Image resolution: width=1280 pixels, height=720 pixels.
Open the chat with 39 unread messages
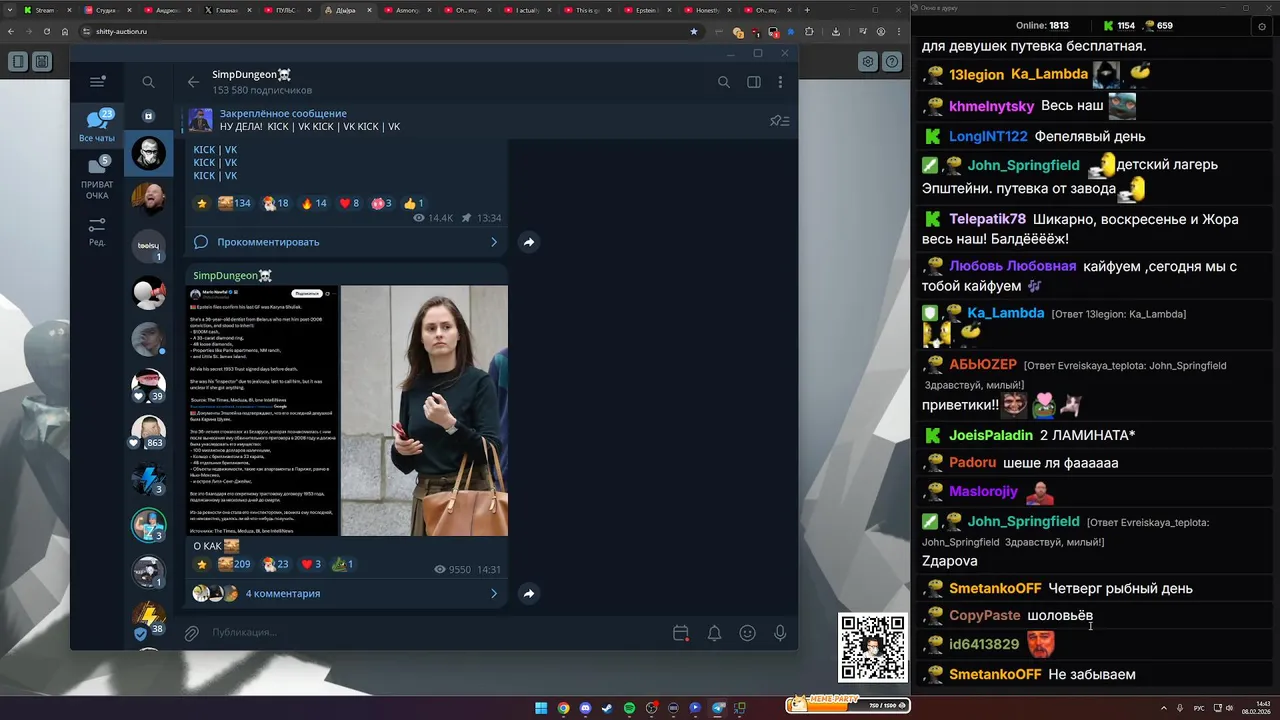149,385
